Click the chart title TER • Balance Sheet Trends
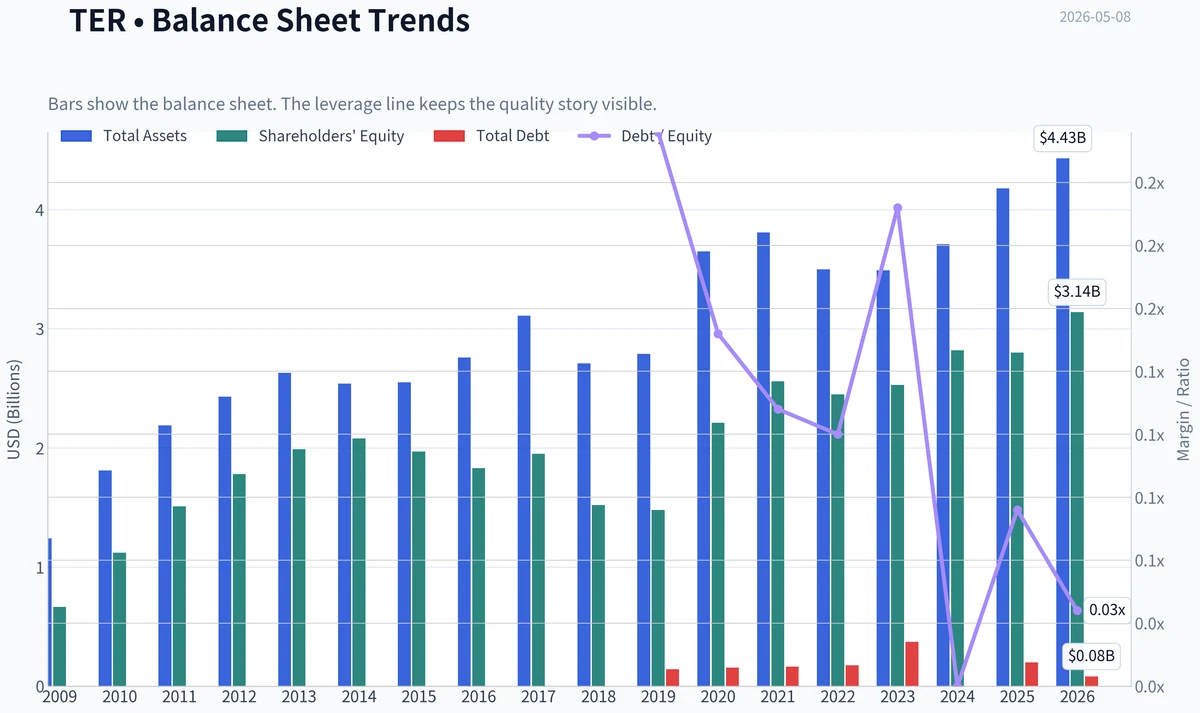This screenshot has height=713, width=1200. [269, 18]
